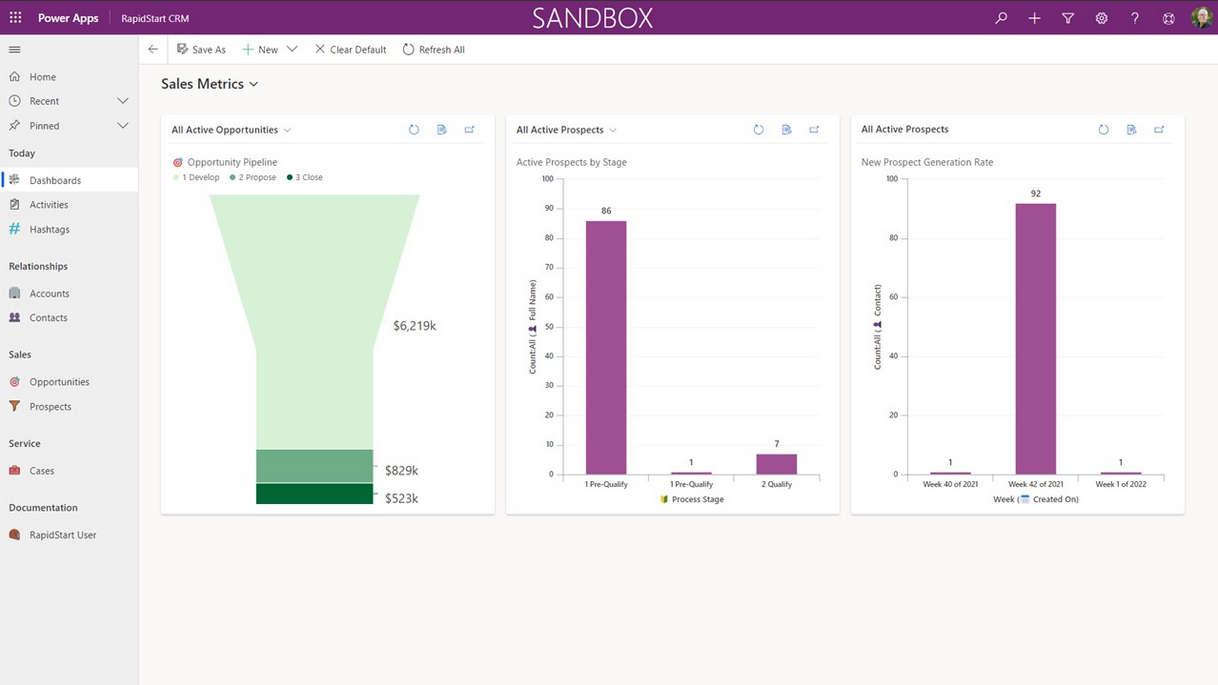Screen dimensions: 1218x685
Task: Open the app launcher waffle icon
Action: tap(15, 18)
